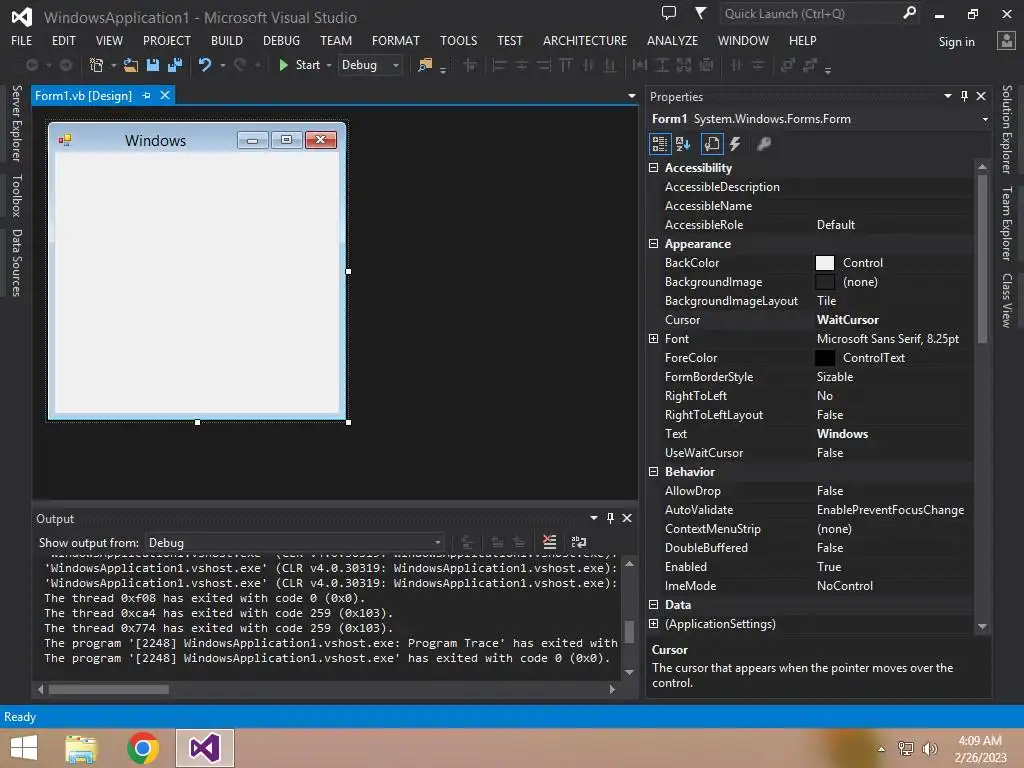Screen dimensions: 1024x768
Task: Clear all output with the Clear All icon
Action: pyautogui.click(x=549, y=542)
